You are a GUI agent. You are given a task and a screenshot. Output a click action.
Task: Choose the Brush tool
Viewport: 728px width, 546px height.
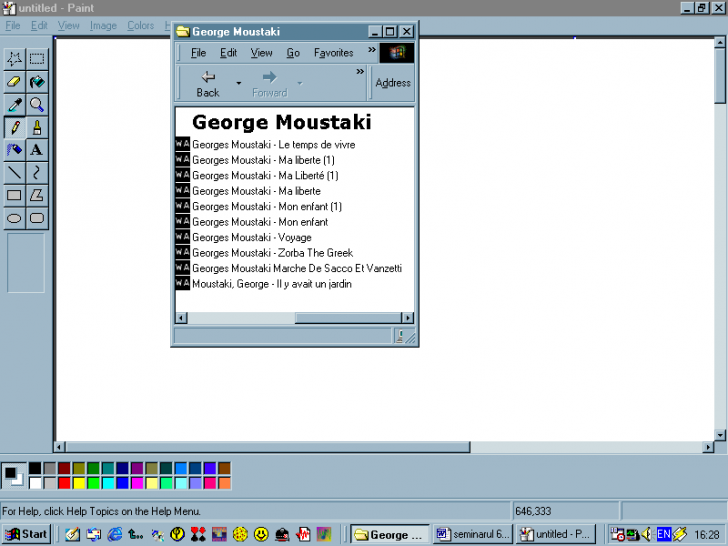point(37,127)
